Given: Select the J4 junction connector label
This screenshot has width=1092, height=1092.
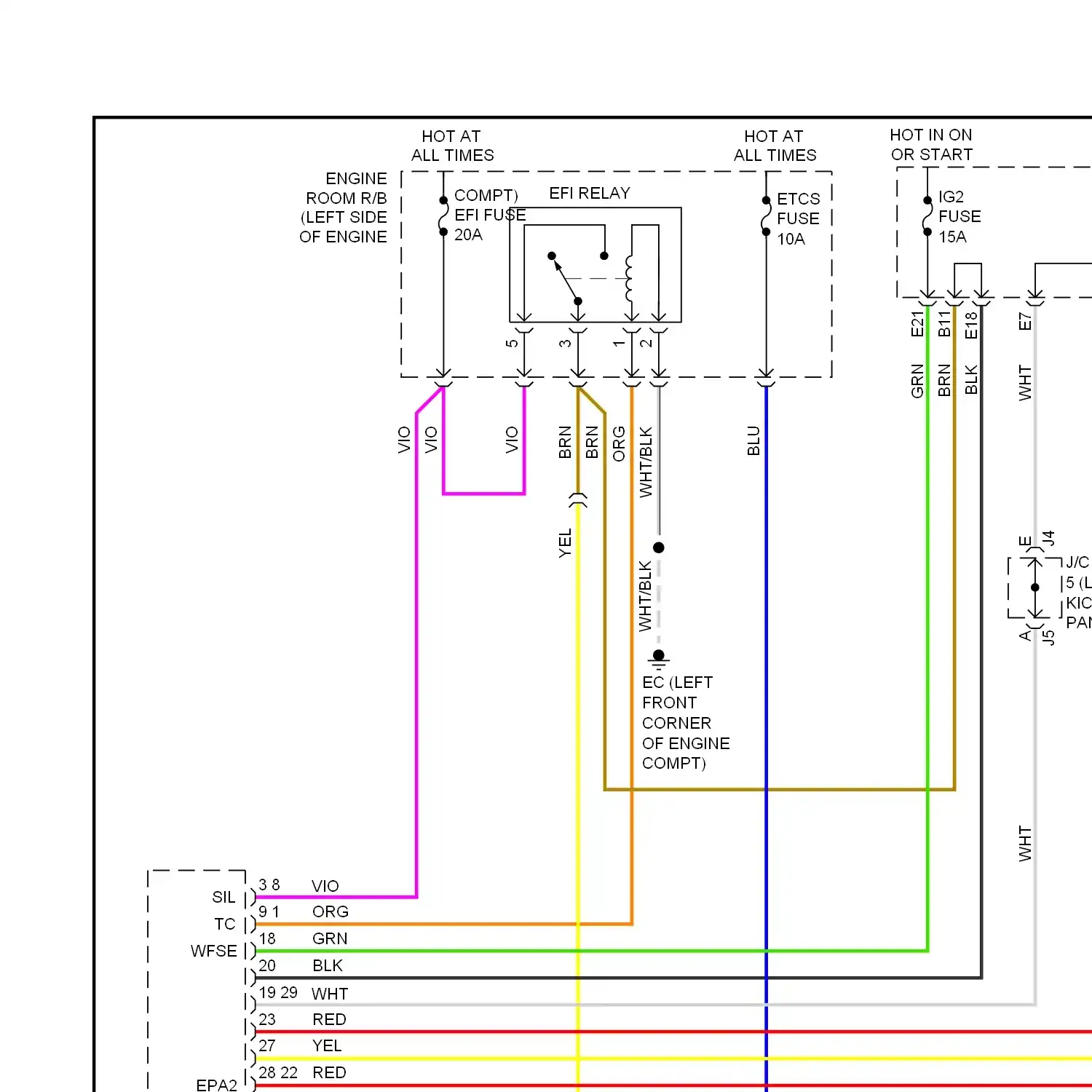Looking at the screenshot, I should click(1048, 539).
